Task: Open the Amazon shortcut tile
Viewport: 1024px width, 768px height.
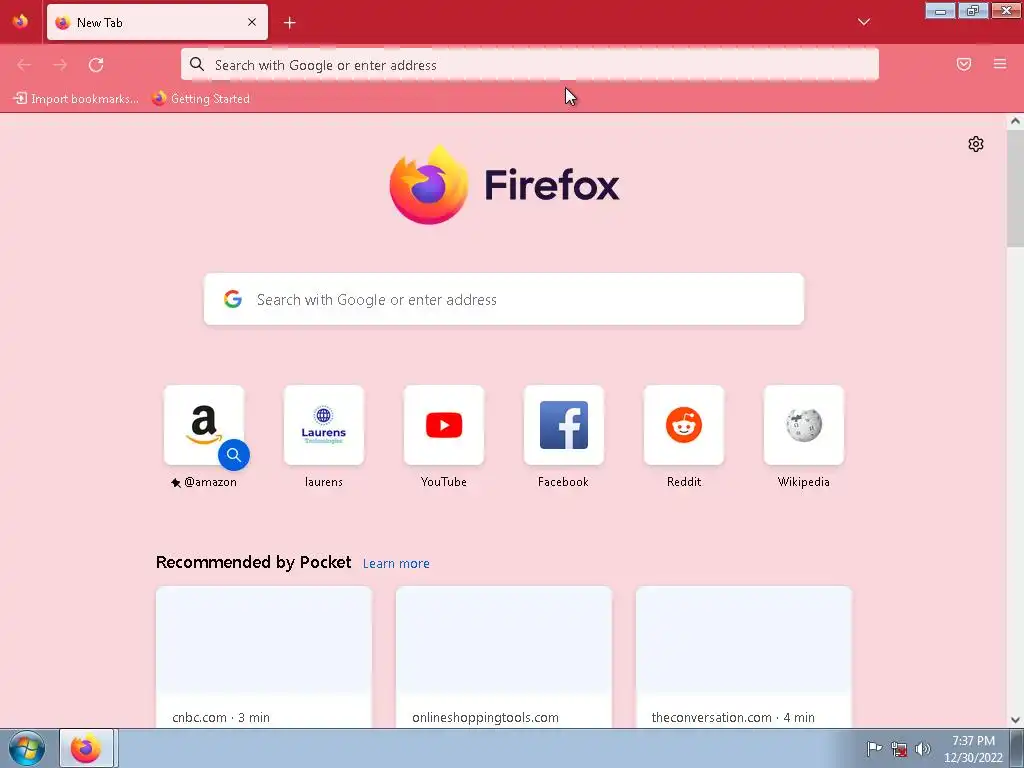Action: tap(204, 425)
